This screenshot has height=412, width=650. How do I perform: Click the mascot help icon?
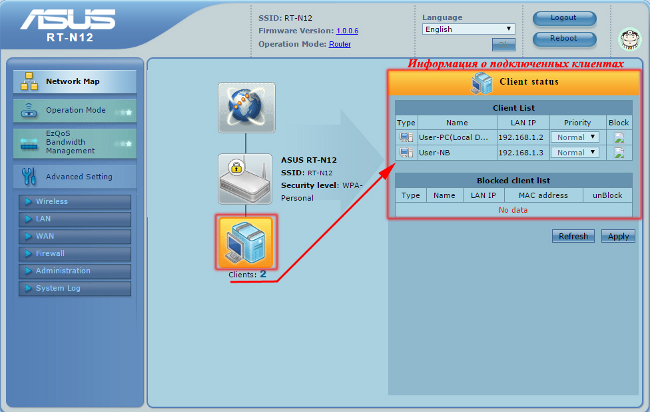pyautogui.click(x=630, y=39)
